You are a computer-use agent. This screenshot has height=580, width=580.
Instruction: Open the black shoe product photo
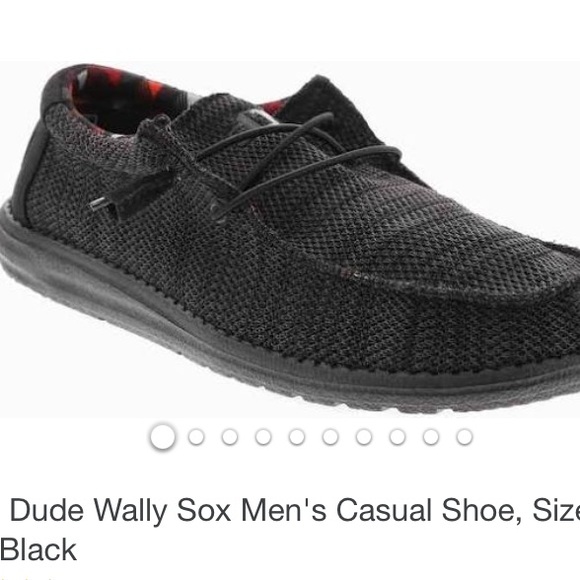(x=290, y=240)
